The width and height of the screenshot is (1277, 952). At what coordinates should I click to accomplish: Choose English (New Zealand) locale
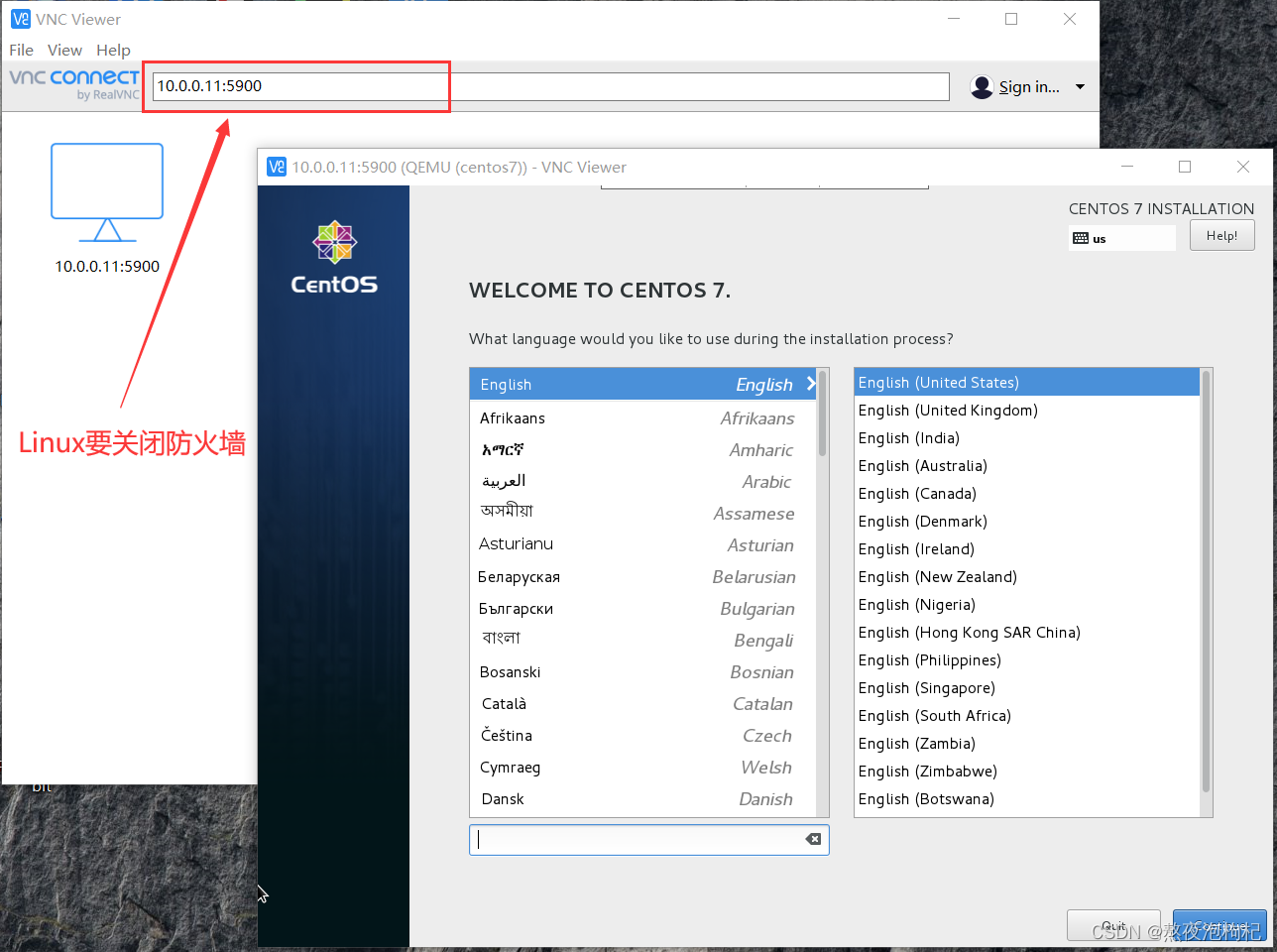coord(1026,577)
